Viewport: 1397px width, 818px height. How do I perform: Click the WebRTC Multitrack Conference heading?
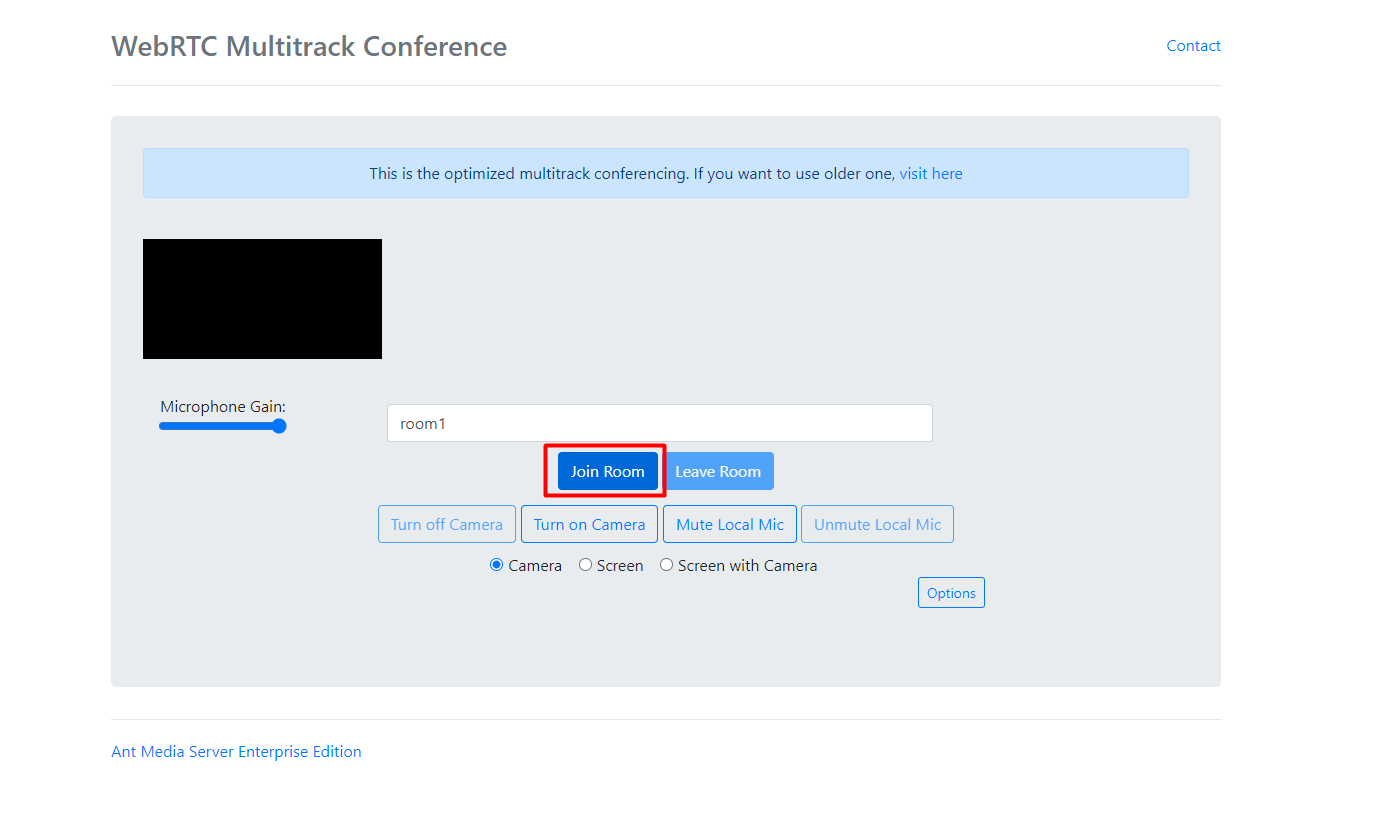(309, 47)
